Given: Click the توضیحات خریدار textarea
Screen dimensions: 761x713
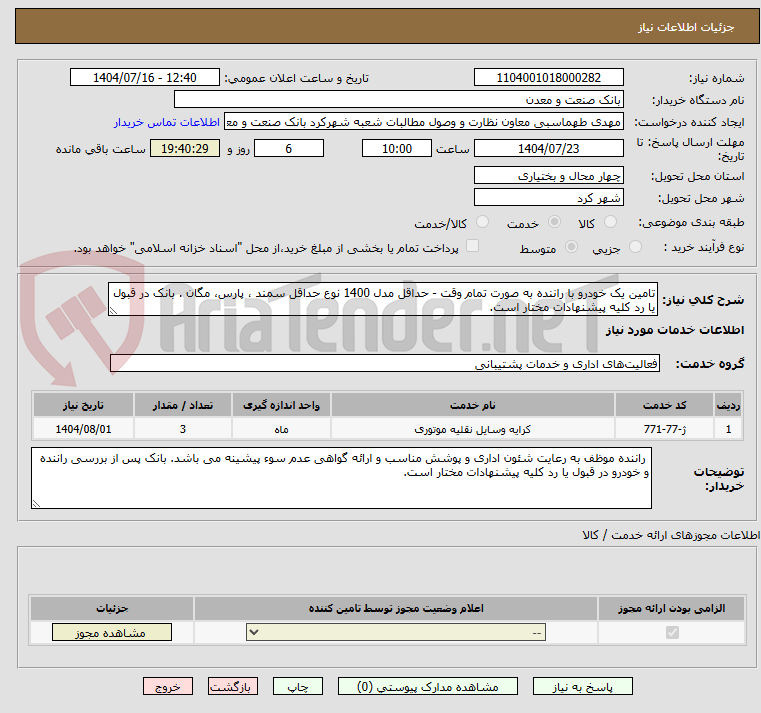Looking at the screenshot, I should coord(341,478).
